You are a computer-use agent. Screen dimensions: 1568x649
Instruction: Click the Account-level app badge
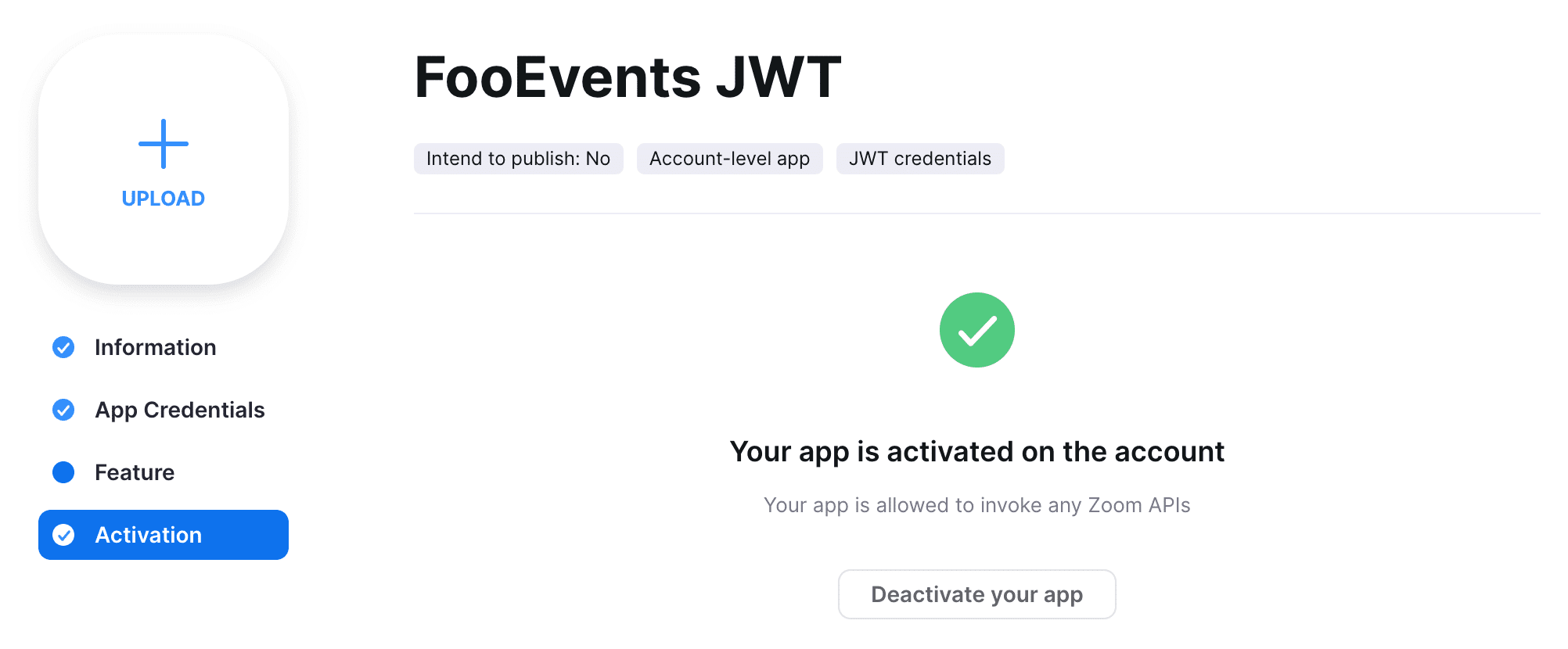pyautogui.click(x=728, y=158)
